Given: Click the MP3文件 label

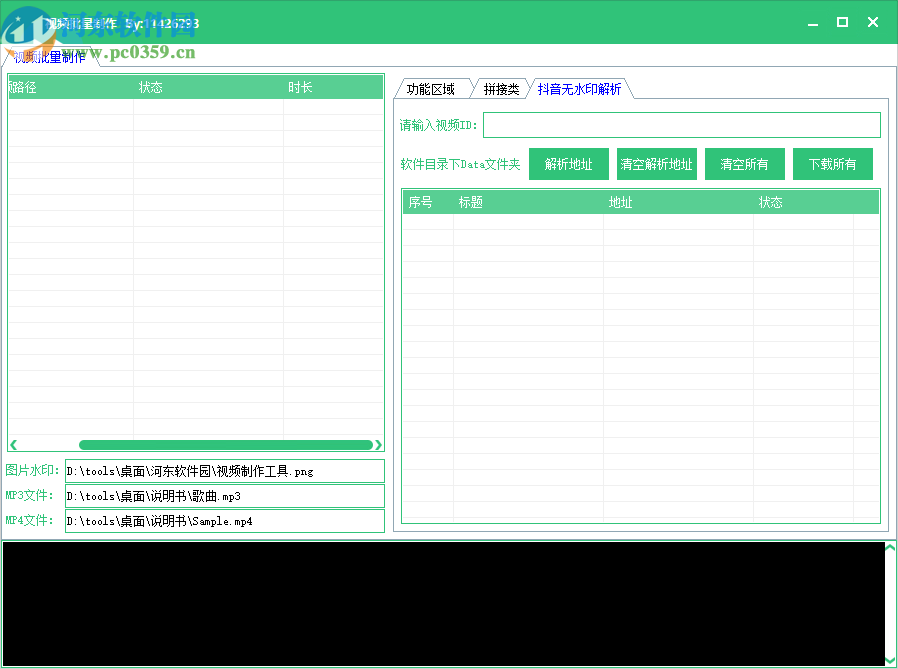Looking at the screenshot, I should [x=29, y=495].
